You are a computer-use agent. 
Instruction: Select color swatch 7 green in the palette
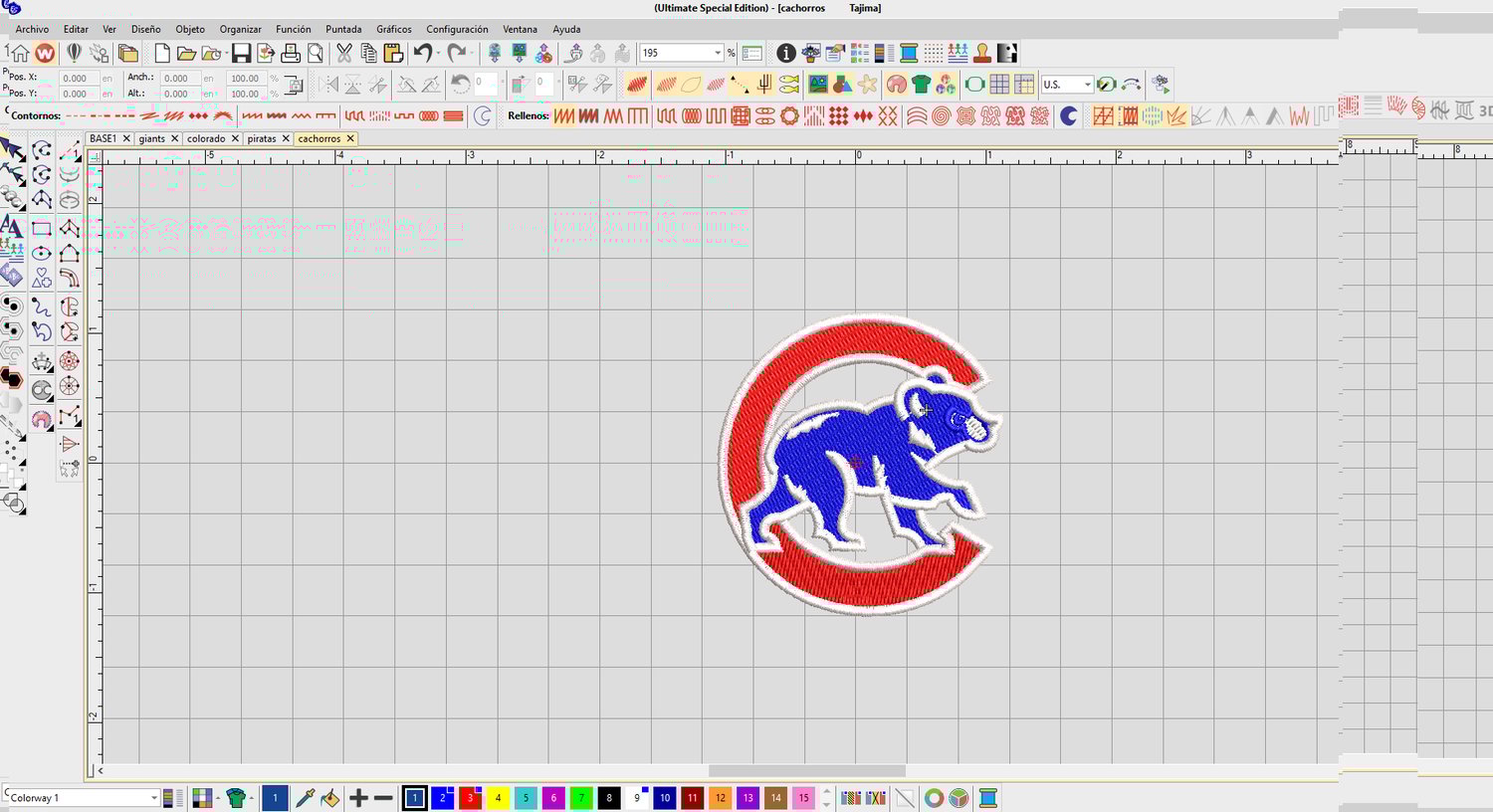pyautogui.click(x=581, y=798)
